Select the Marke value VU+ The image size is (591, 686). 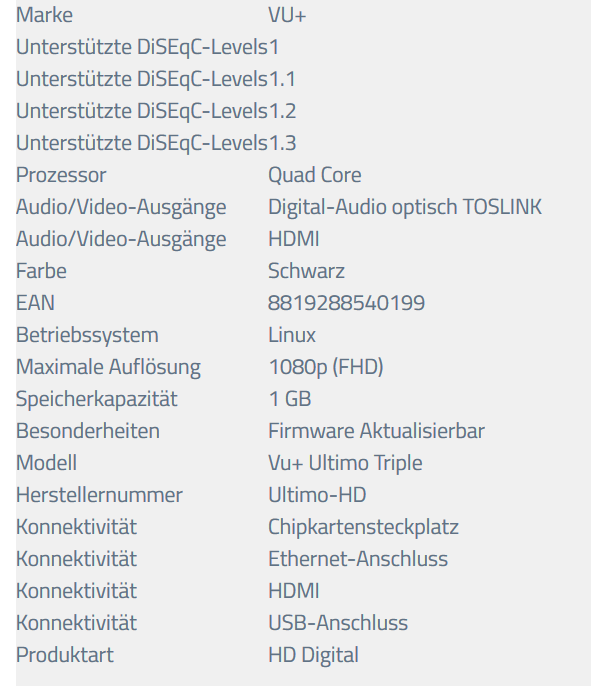(287, 15)
